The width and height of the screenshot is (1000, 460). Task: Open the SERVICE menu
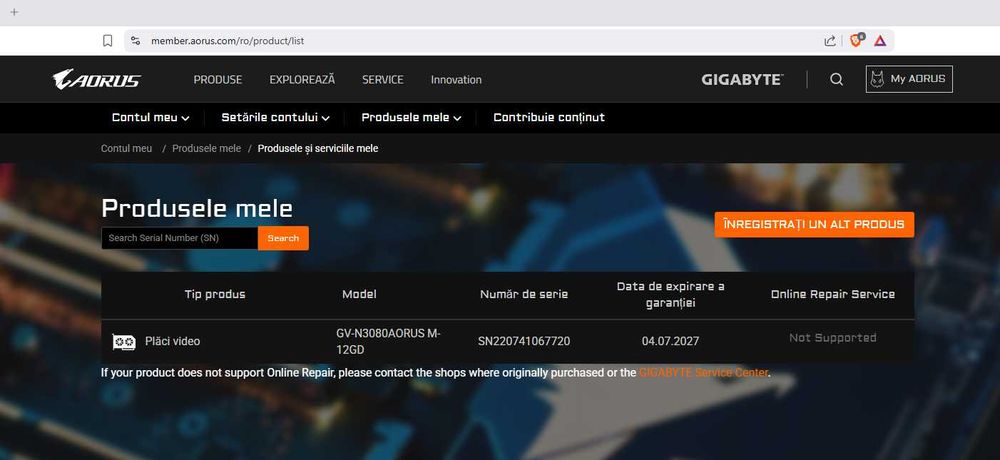[383, 80]
